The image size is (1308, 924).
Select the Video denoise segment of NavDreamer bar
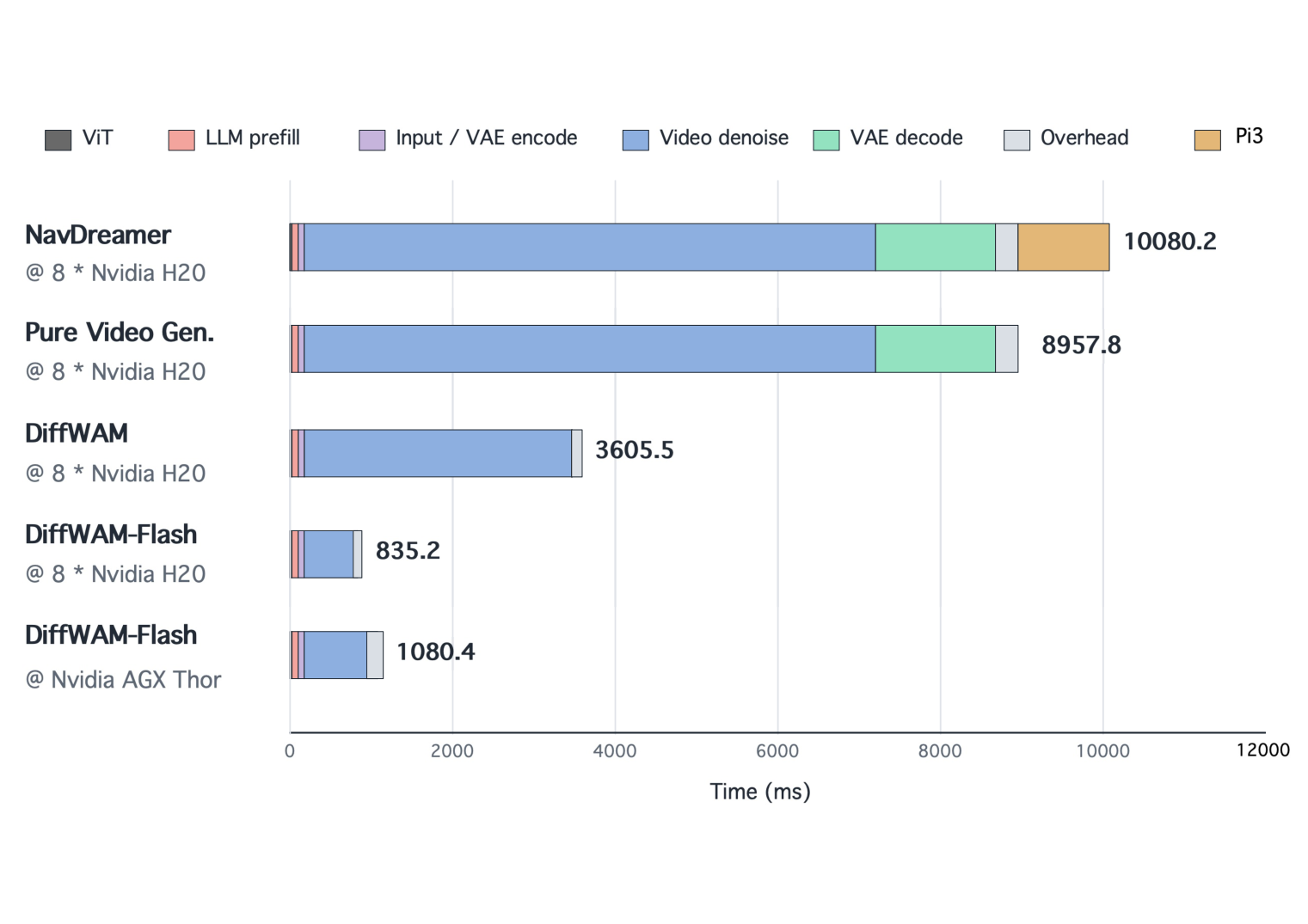click(x=590, y=248)
